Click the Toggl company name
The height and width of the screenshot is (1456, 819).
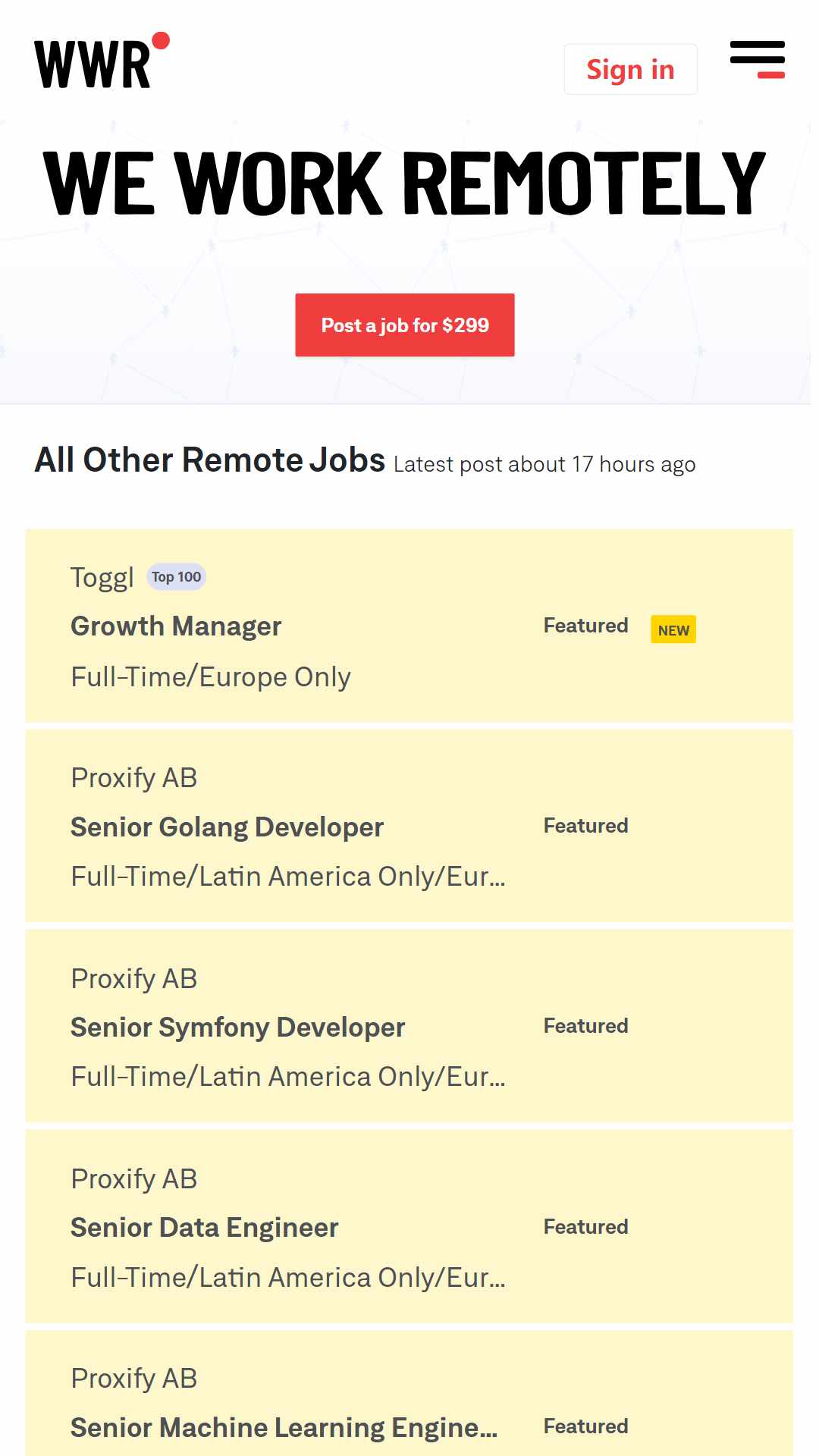point(102,578)
